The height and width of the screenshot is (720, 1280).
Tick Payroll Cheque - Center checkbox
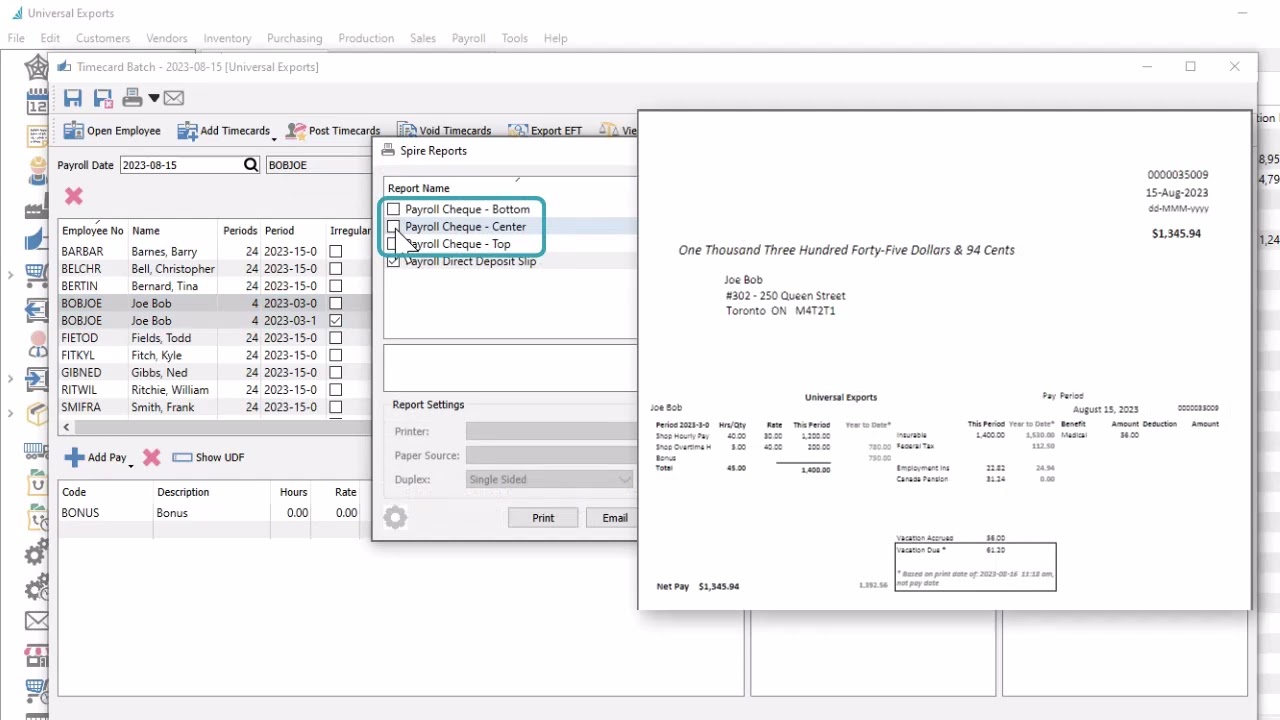[393, 227]
